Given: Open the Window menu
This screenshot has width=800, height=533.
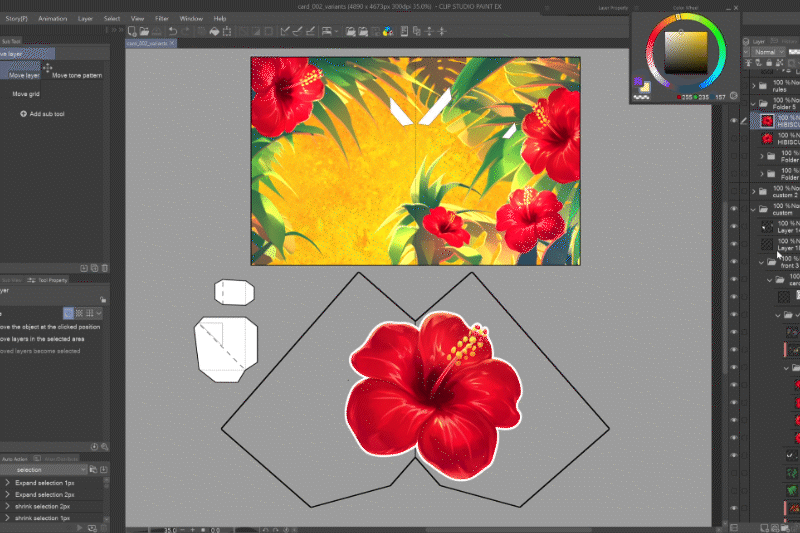Looking at the screenshot, I should (190, 18).
